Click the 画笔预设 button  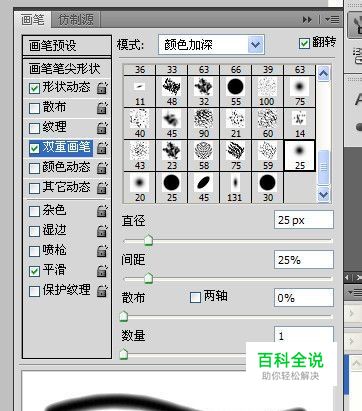67,46
